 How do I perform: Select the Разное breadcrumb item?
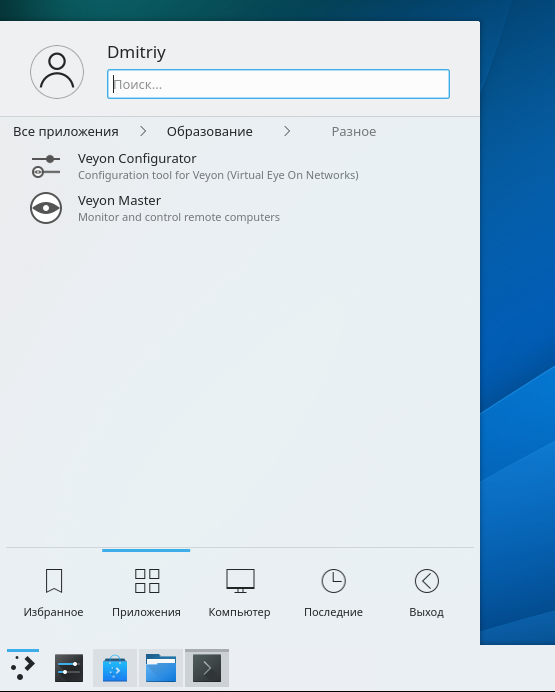(x=354, y=132)
